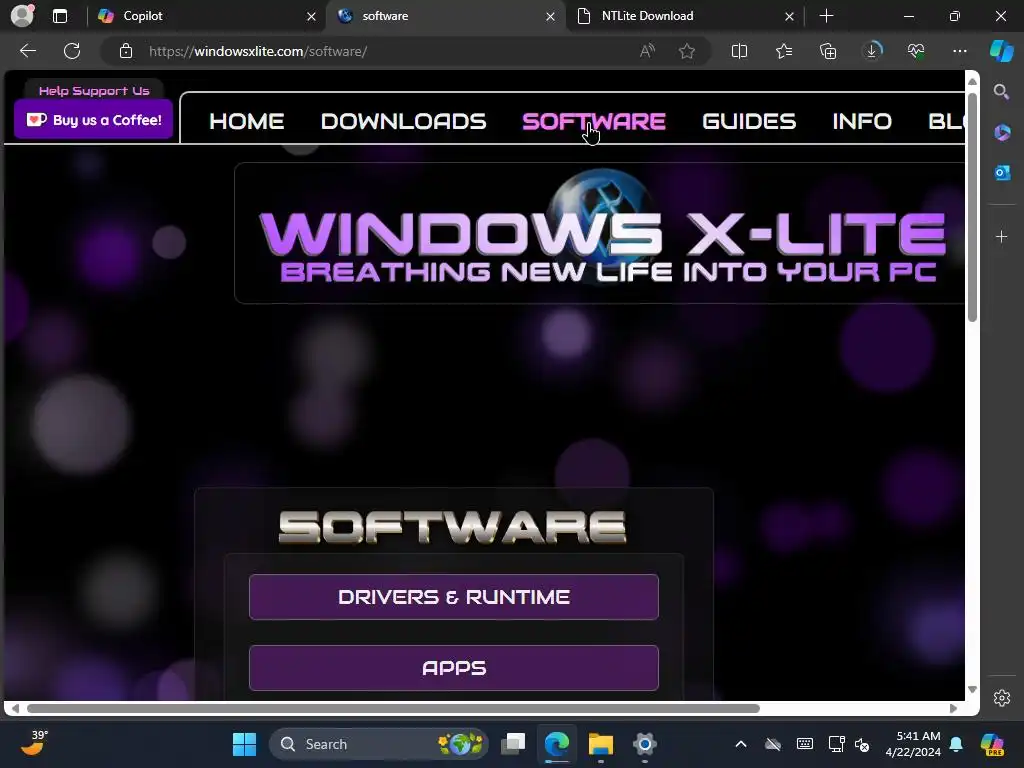
Task: Click the horizontal scrollbar thumb
Action: [393, 709]
